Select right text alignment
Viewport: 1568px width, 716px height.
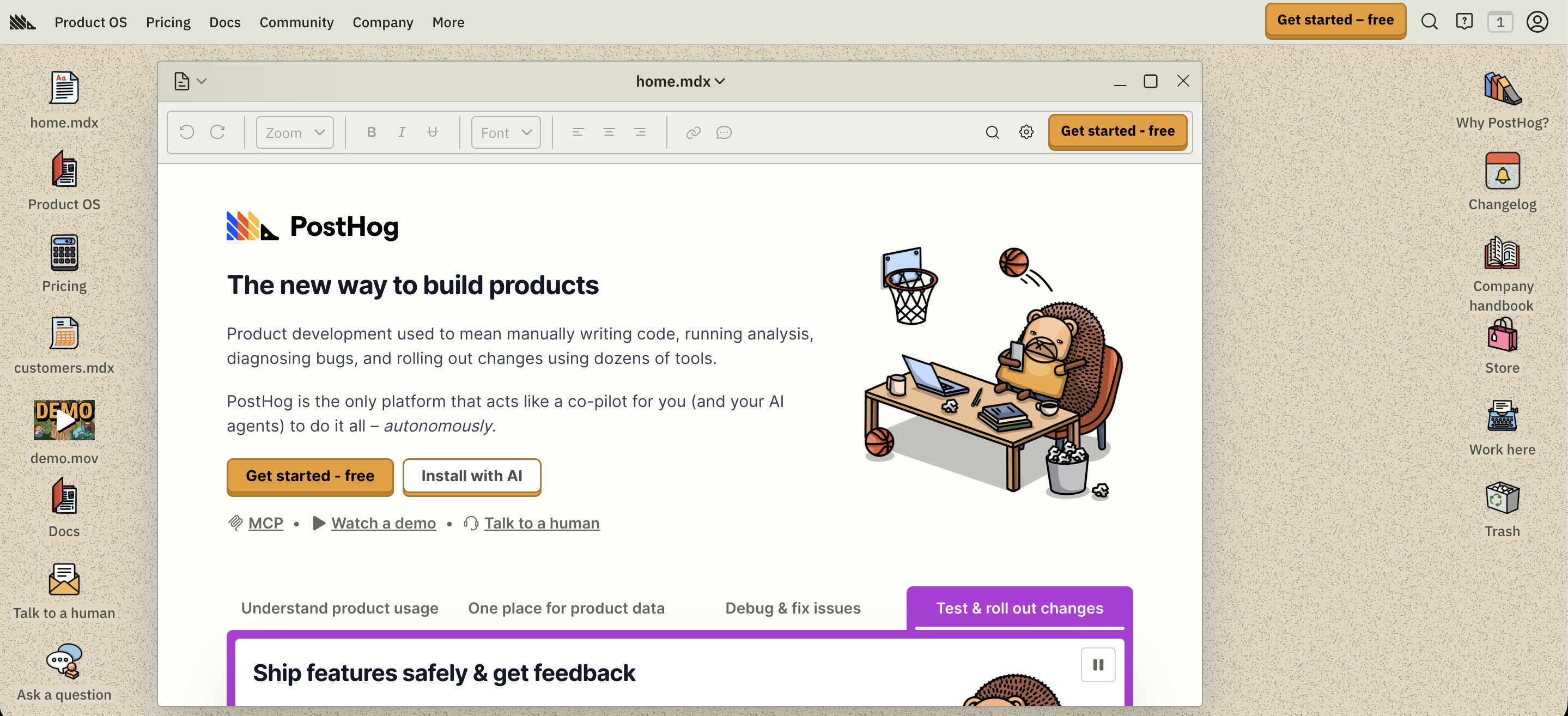point(640,132)
